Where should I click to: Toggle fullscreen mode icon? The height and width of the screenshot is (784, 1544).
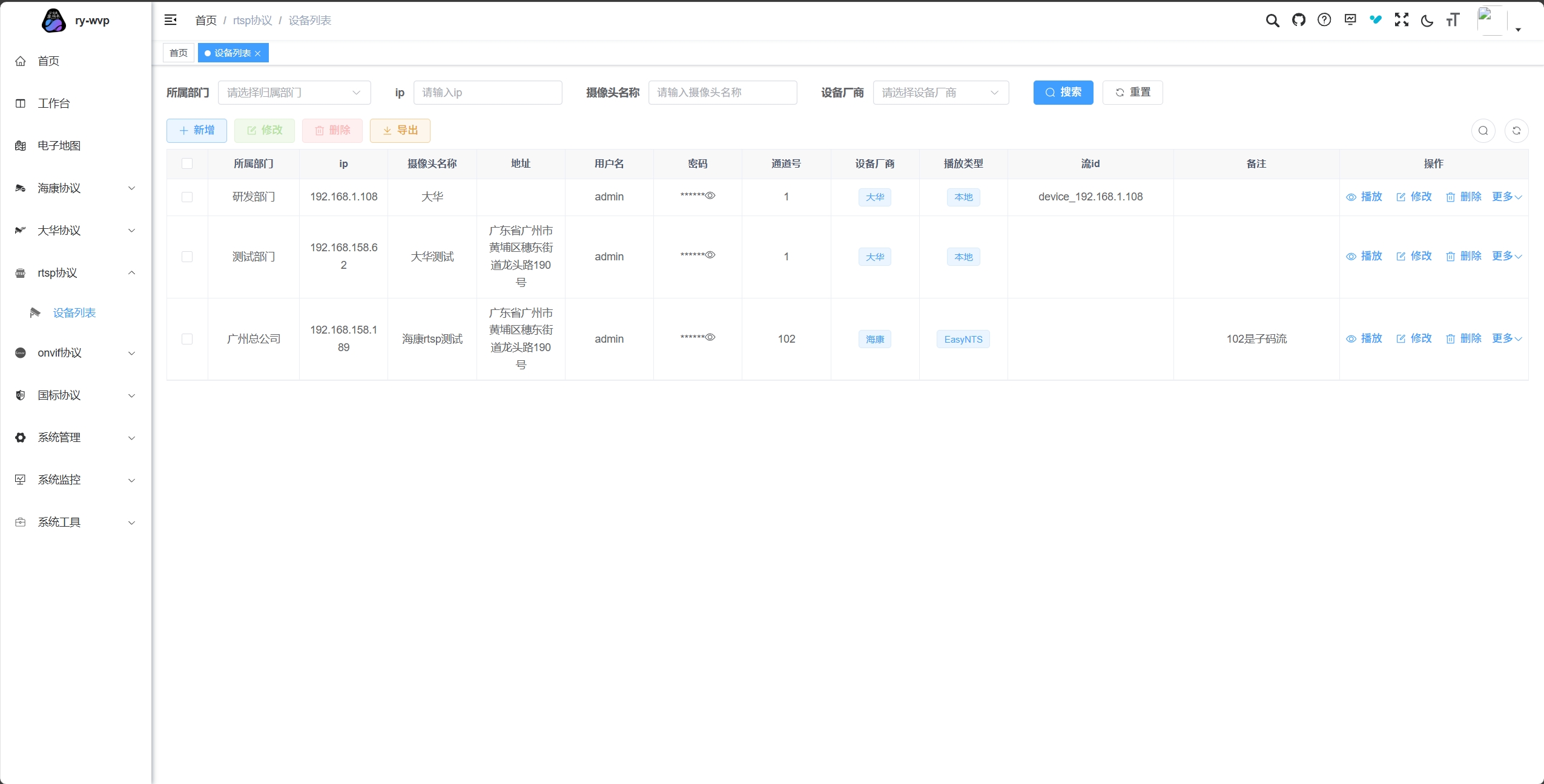point(1401,20)
